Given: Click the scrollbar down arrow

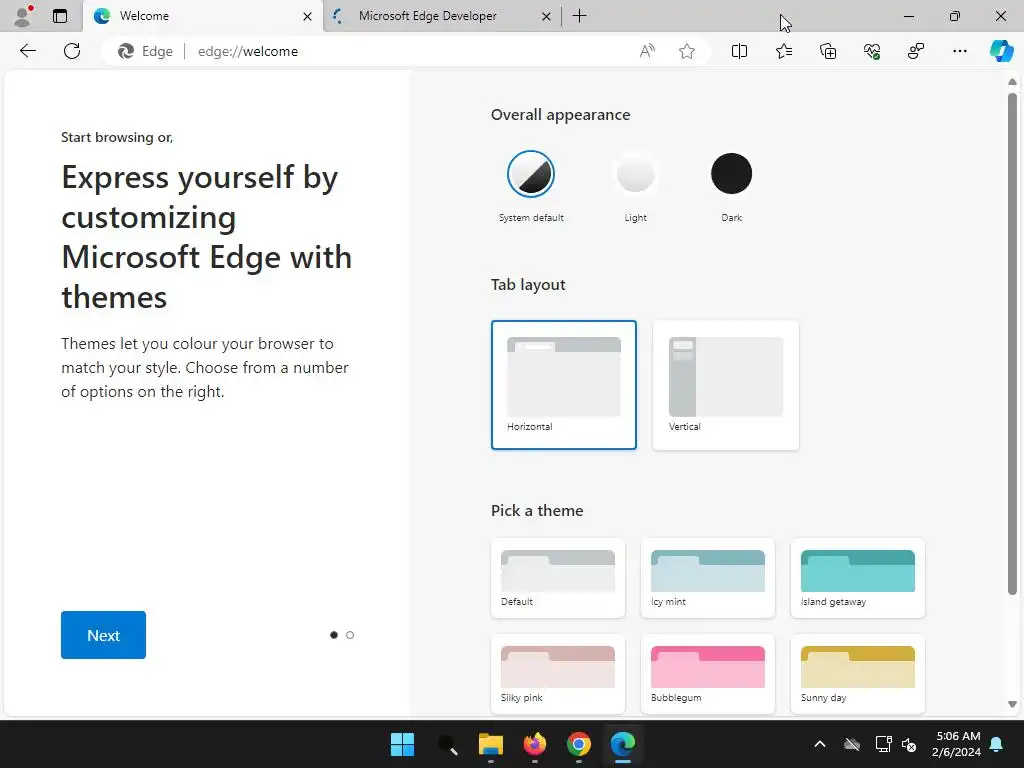Looking at the screenshot, I should (x=1012, y=705).
